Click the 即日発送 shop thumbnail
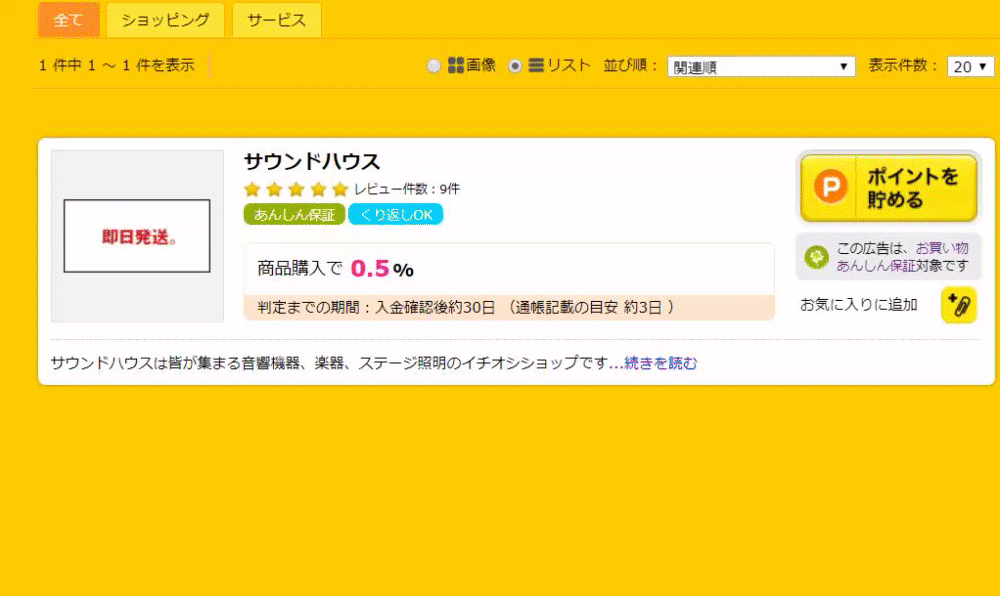The height and width of the screenshot is (596, 1000). click(137, 236)
